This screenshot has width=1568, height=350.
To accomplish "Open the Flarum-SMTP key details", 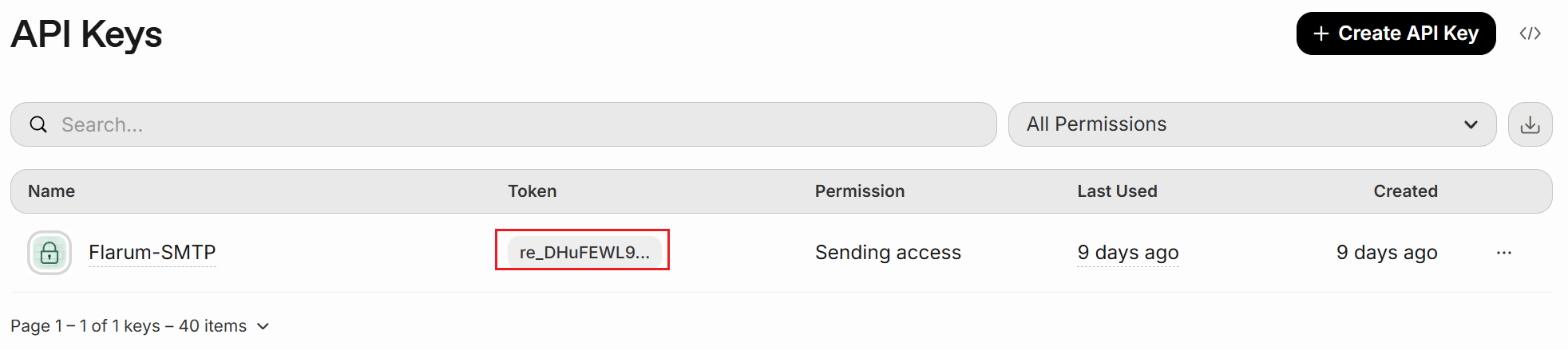I will pyautogui.click(x=152, y=253).
